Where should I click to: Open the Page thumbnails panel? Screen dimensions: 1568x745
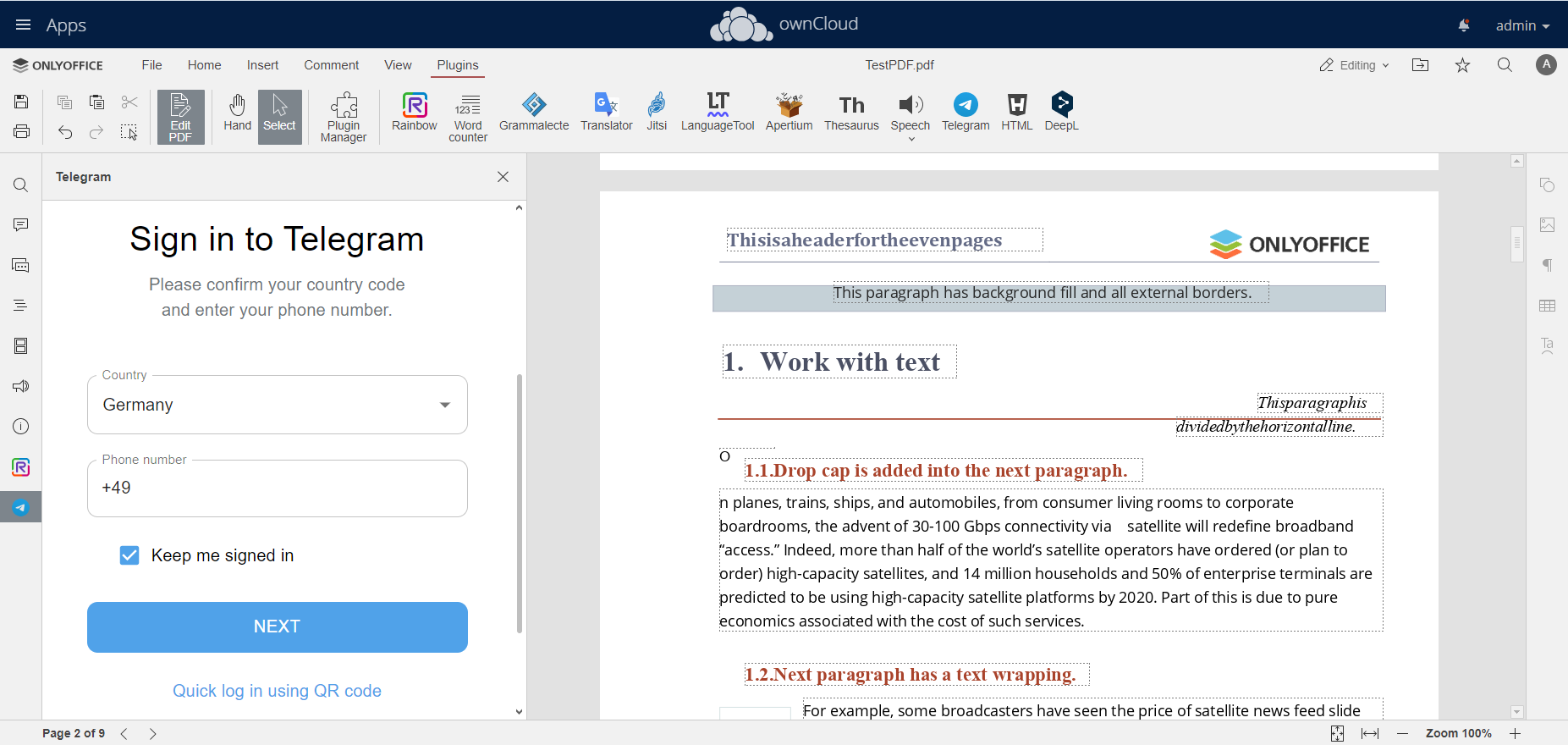(x=21, y=346)
